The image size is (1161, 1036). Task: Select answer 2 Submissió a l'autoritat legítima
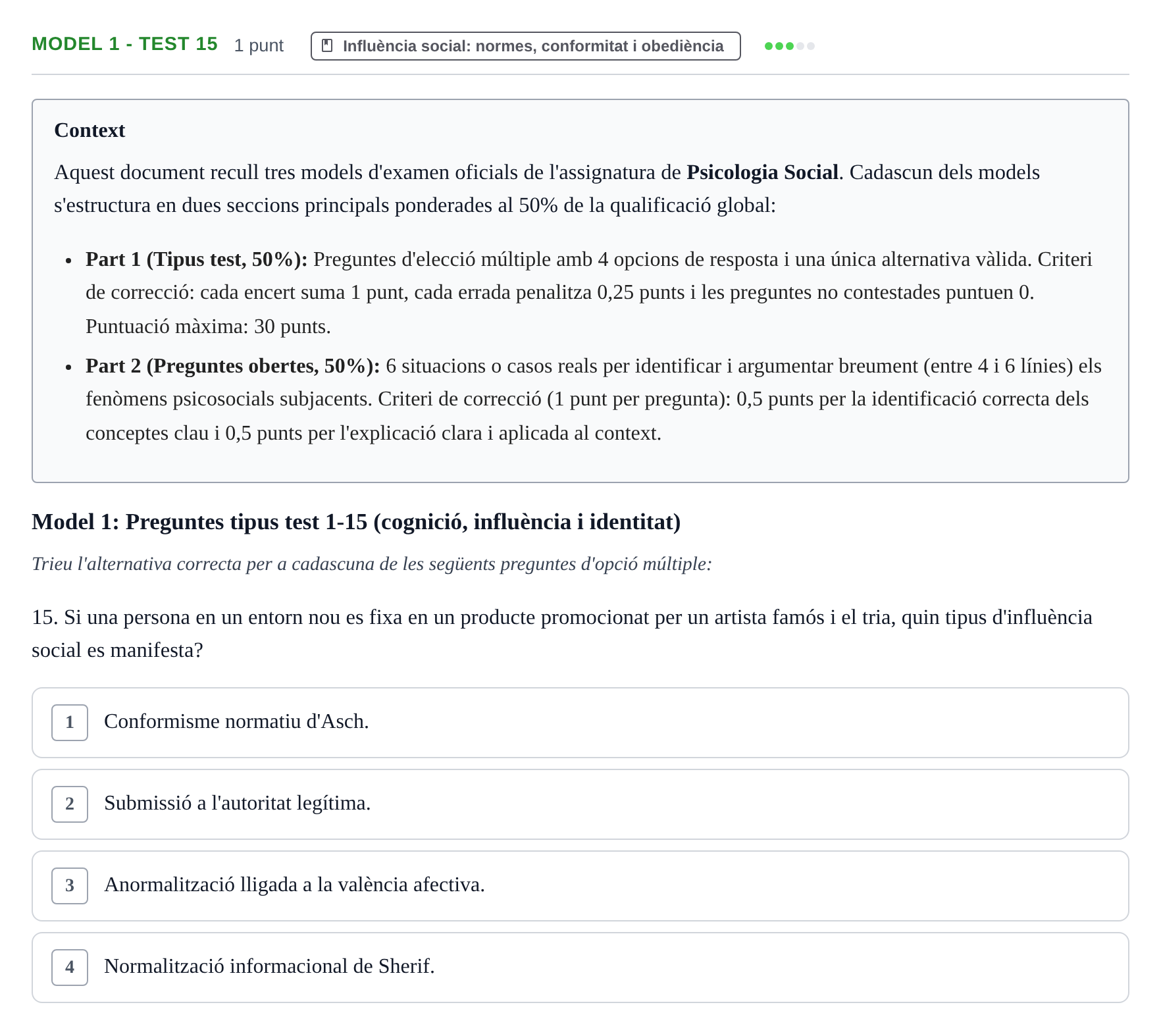(580, 804)
